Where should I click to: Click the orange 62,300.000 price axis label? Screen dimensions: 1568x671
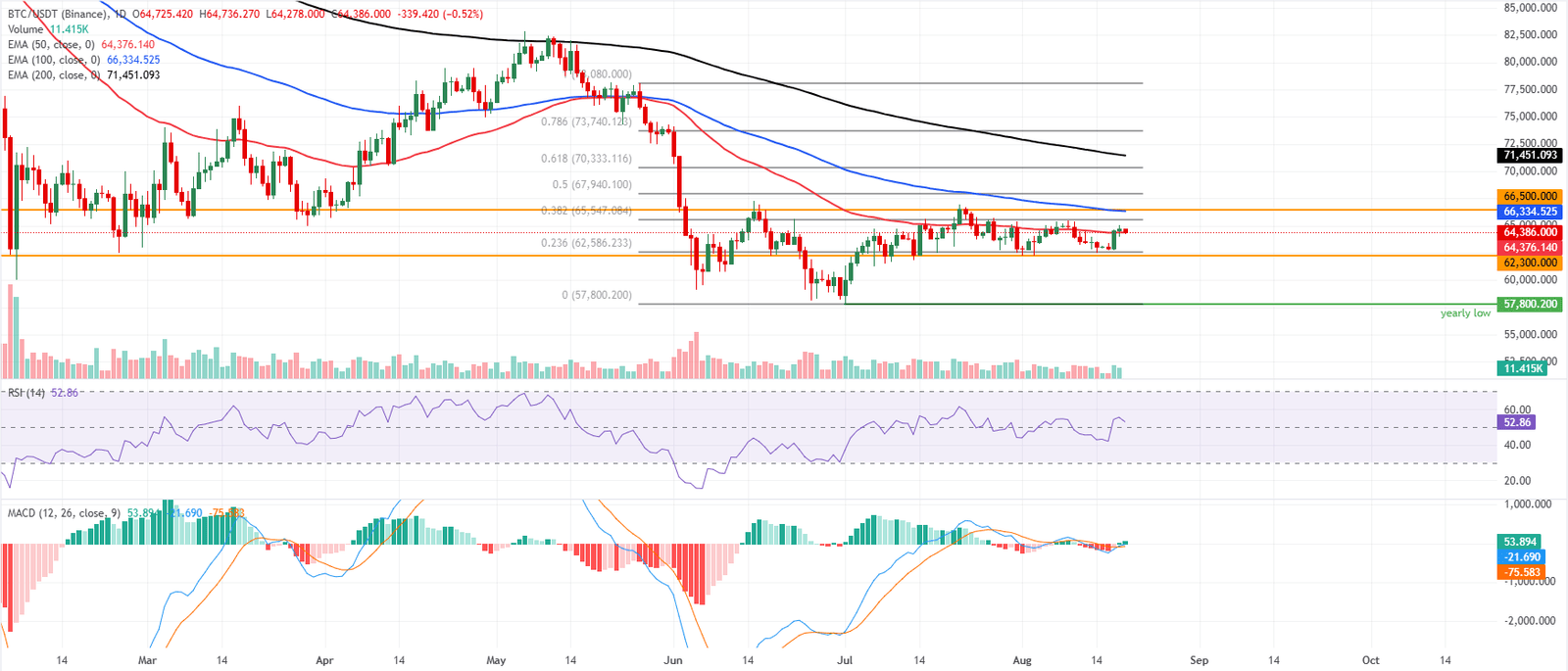point(1530,264)
